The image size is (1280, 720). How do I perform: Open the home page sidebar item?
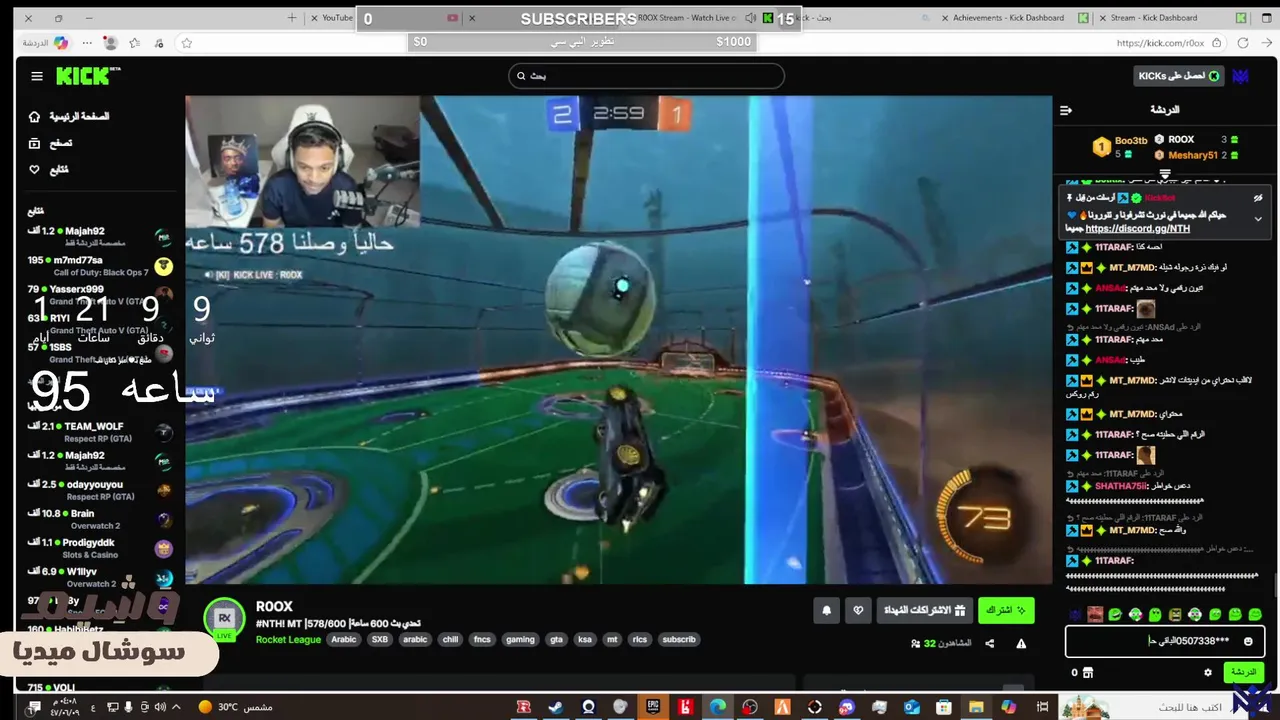pos(70,116)
